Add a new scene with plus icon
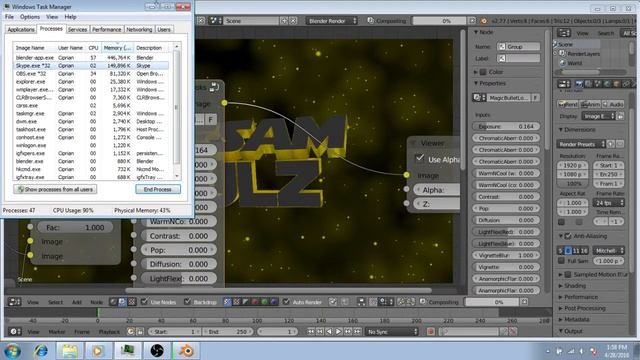Image resolution: width=640 pixels, height=360 pixels. pyautogui.click(x=284, y=20)
